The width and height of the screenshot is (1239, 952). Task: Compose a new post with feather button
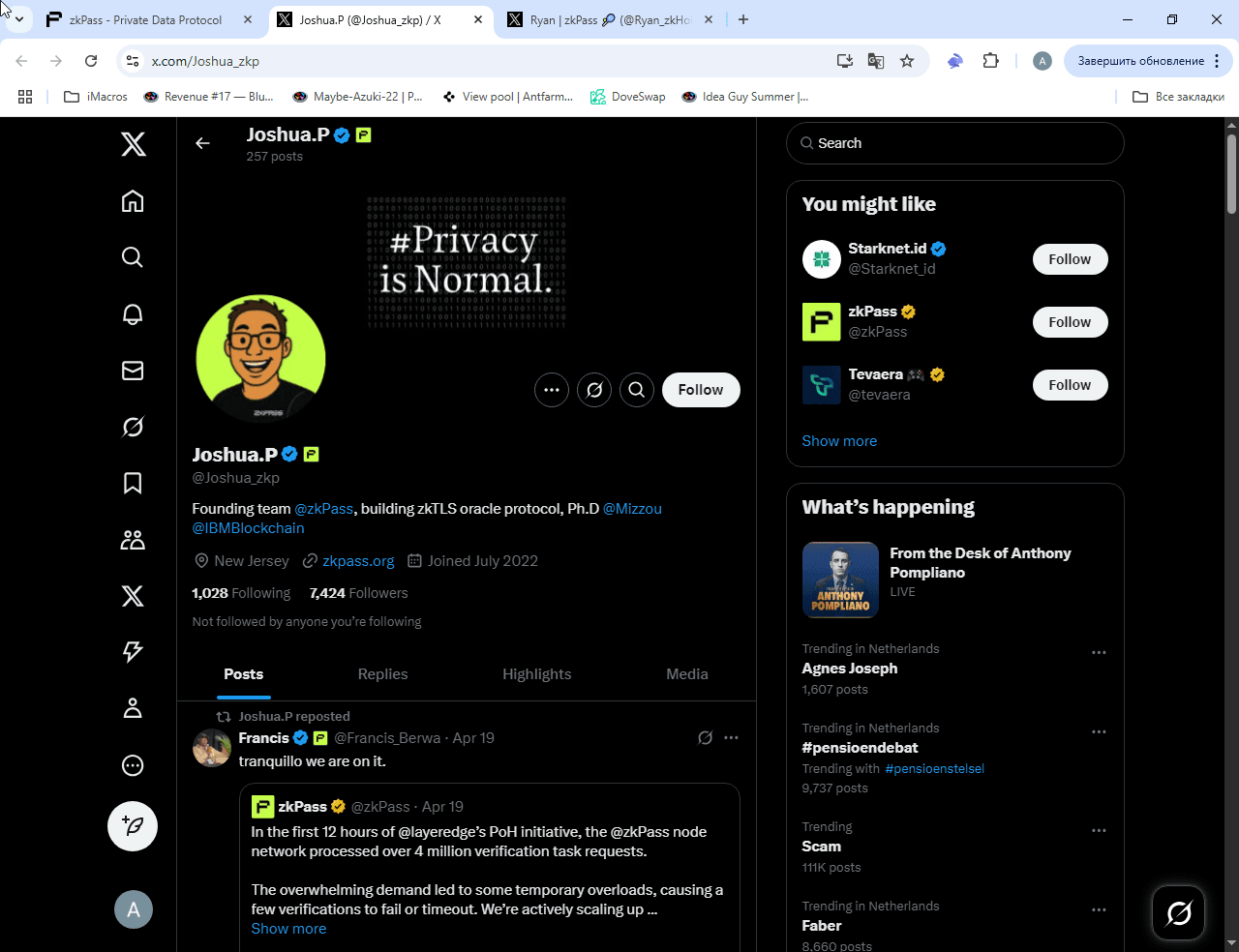point(133,826)
